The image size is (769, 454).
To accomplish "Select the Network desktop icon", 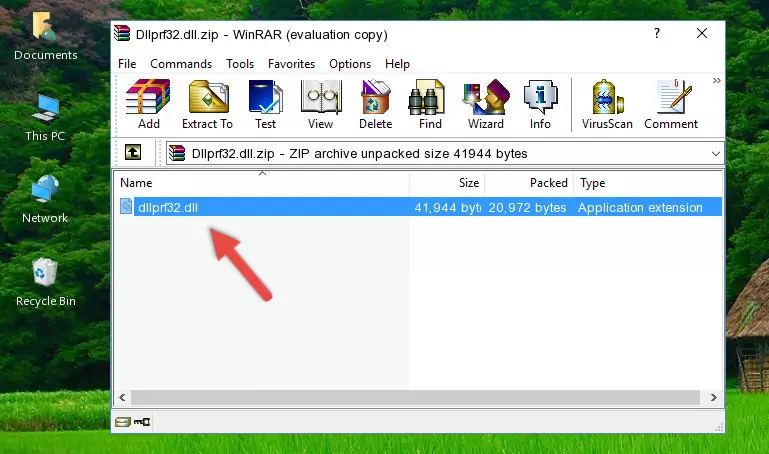I will tap(45, 200).
